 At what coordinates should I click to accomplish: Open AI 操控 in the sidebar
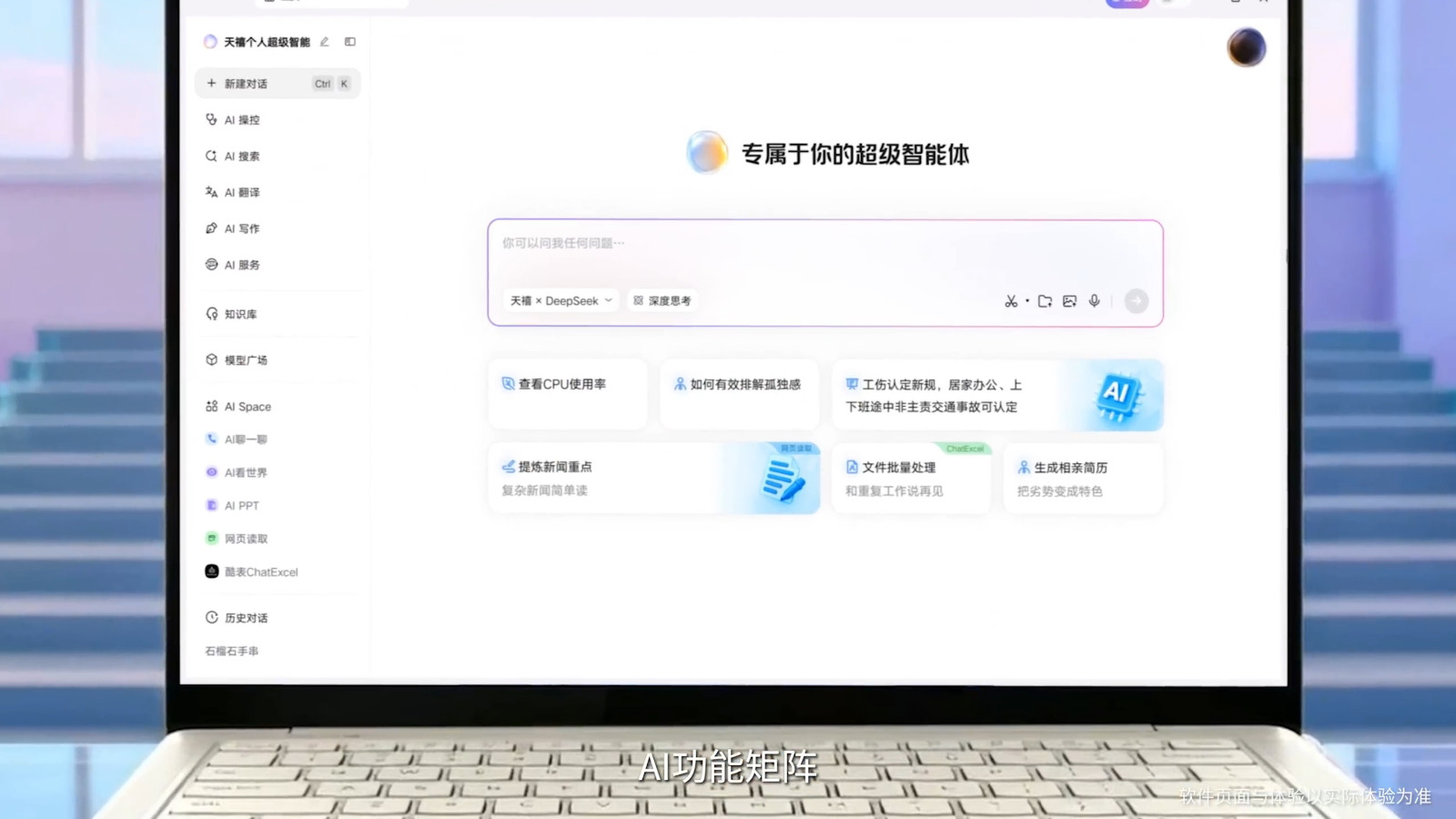[242, 120]
